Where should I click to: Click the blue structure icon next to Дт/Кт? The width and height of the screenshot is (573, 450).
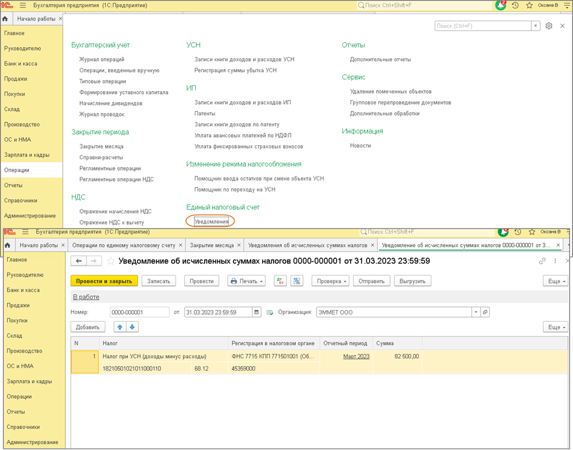pyautogui.click(x=297, y=281)
